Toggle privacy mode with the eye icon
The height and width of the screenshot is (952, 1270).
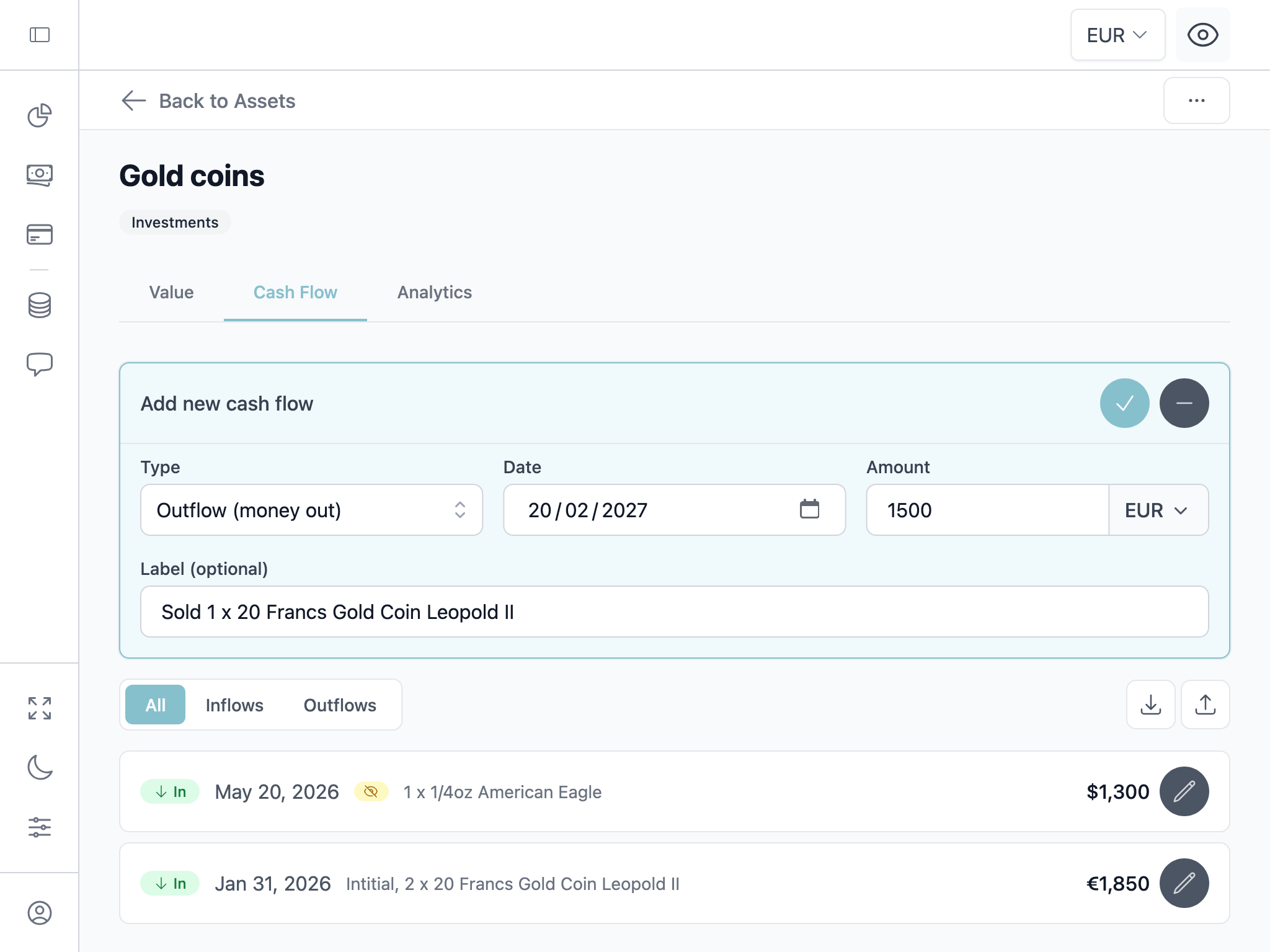tap(1202, 35)
